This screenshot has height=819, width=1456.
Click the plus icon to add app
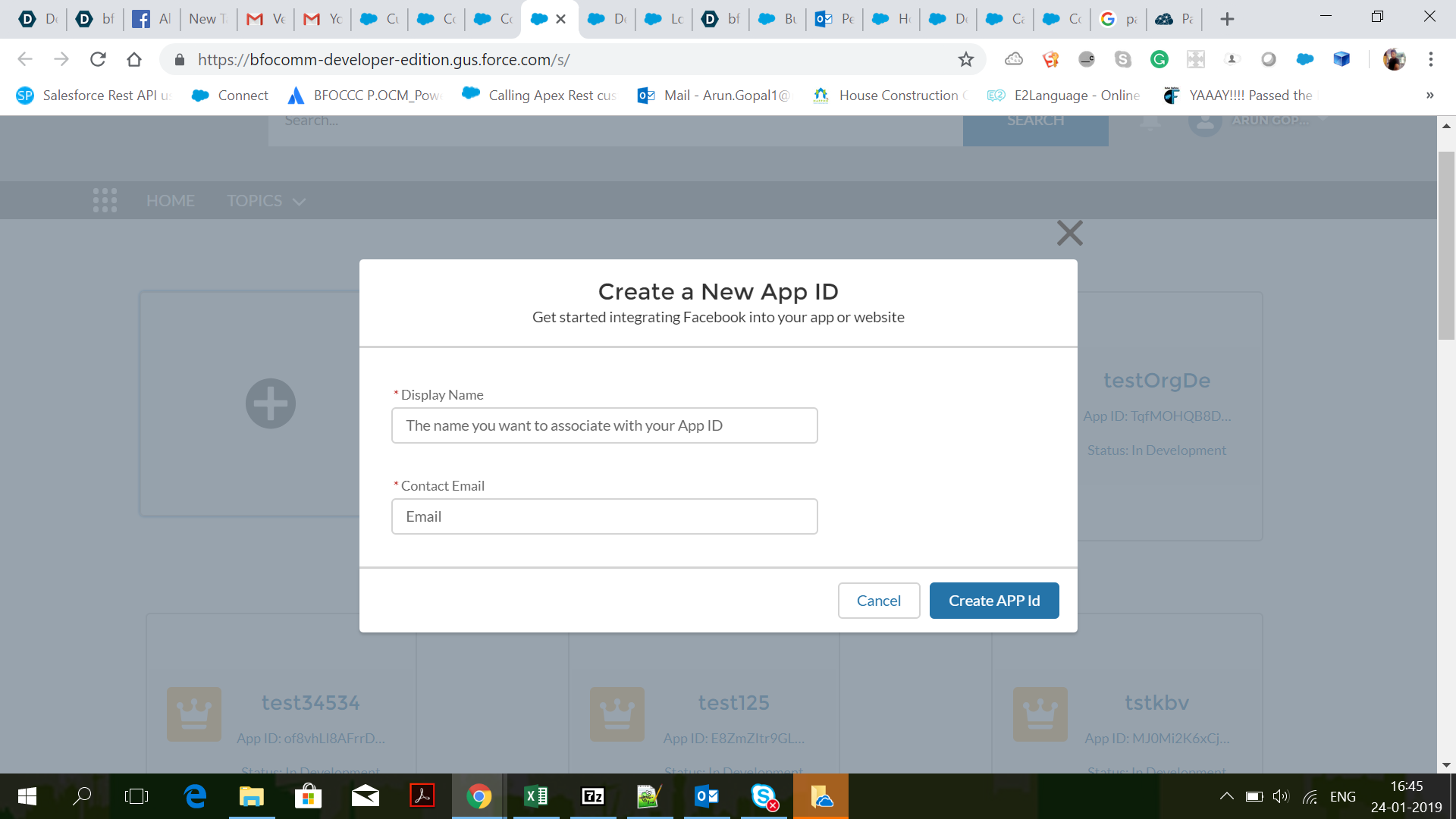(271, 403)
